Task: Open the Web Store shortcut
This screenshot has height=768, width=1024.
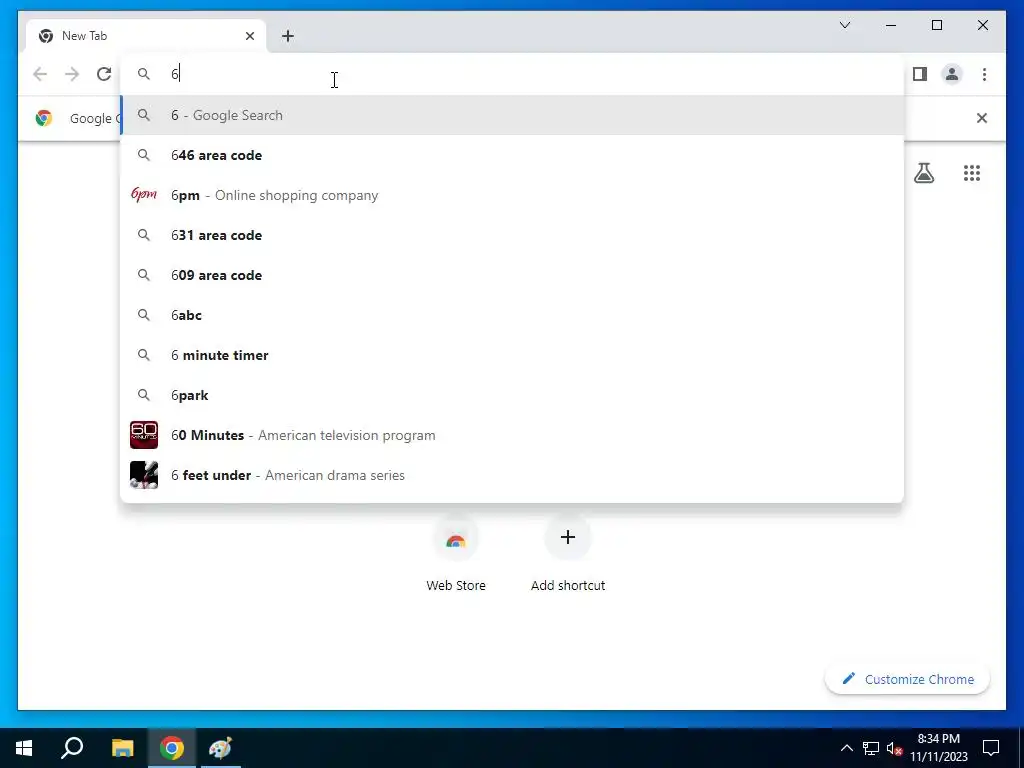Action: pyautogui.click(x=456, y=554)
